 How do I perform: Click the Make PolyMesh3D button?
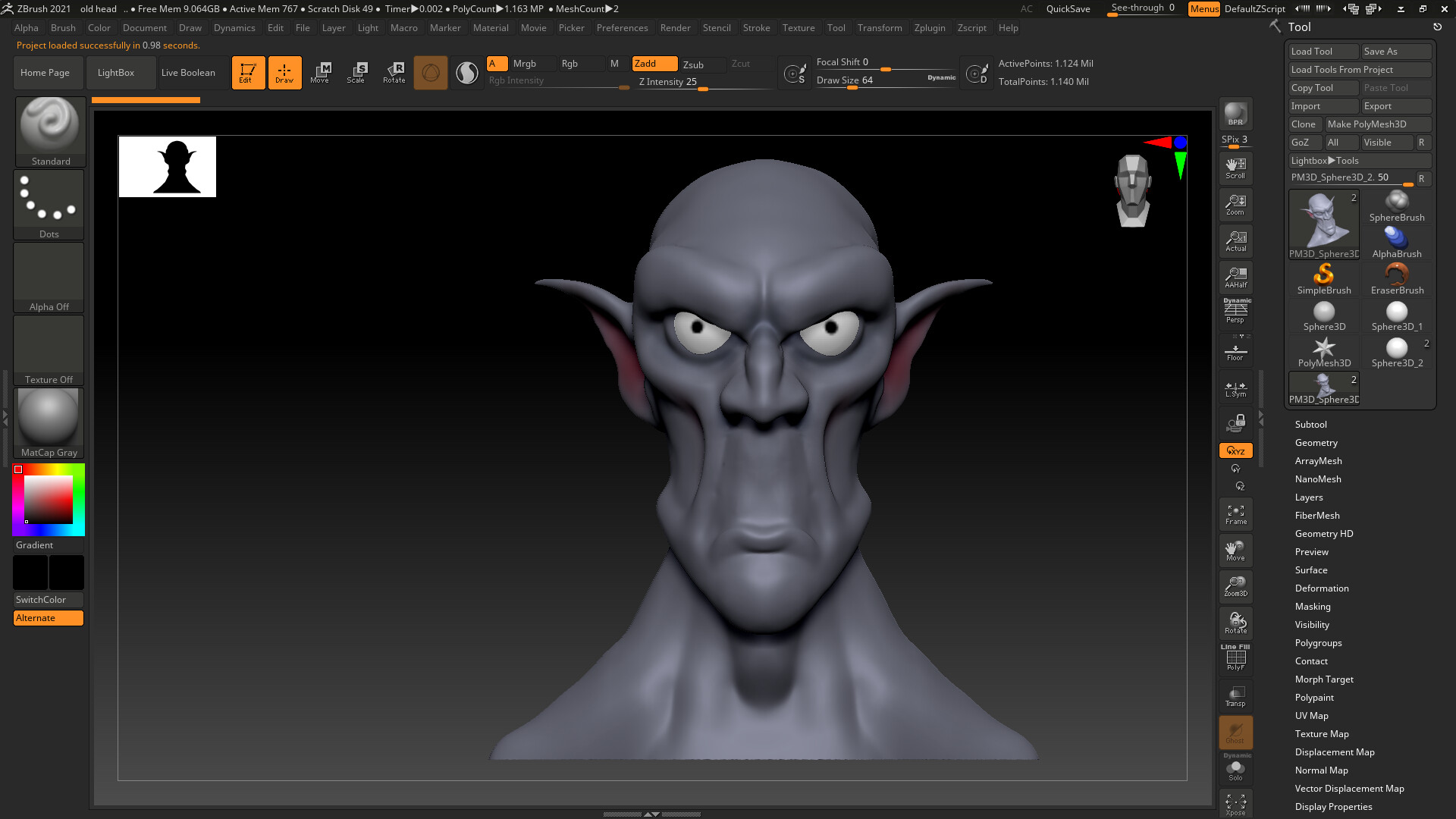1379,124
